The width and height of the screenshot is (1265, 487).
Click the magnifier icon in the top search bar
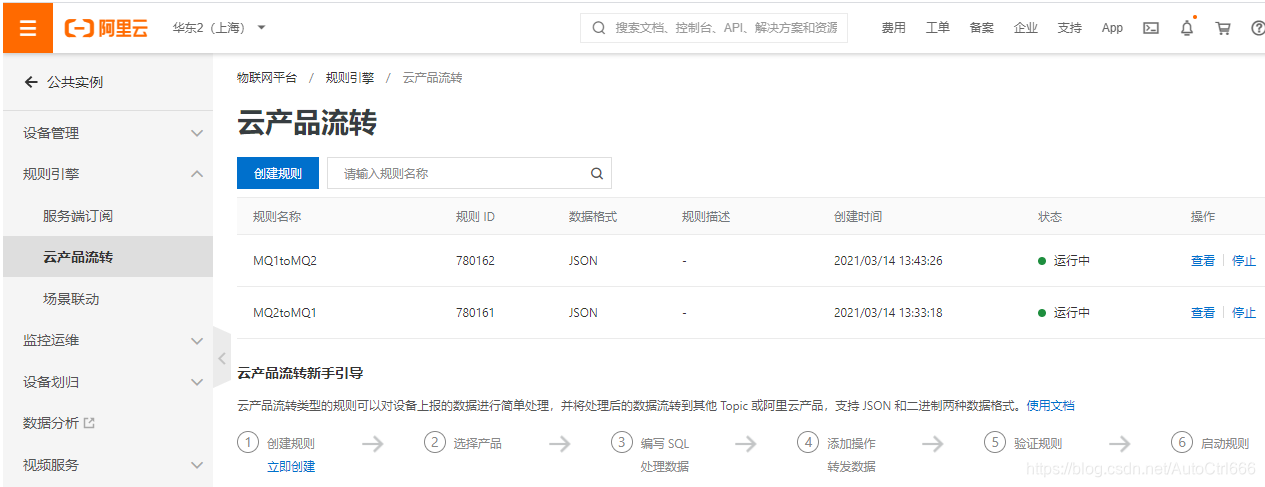tap(598, 28)
